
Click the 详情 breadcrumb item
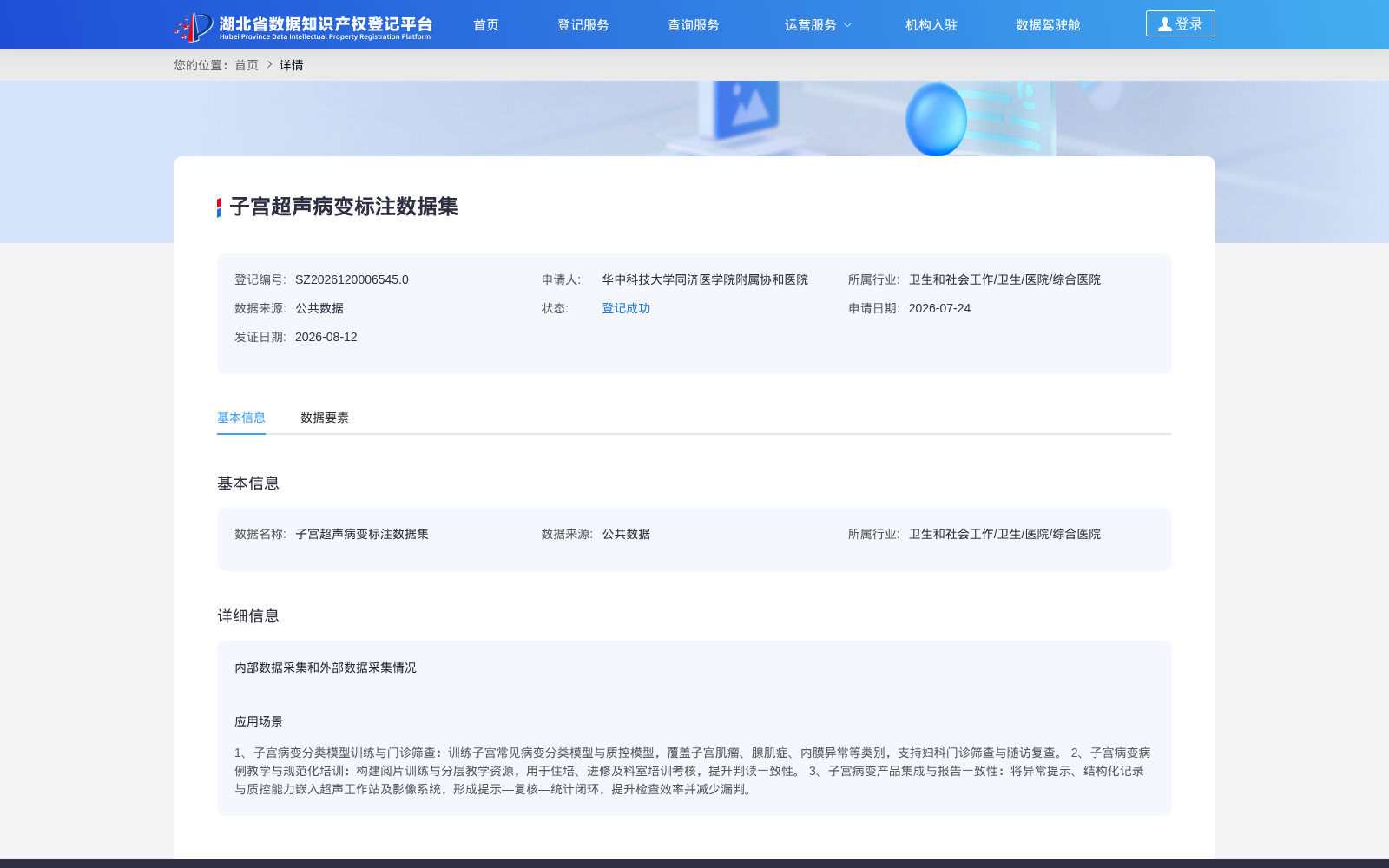tap(292, 65)
